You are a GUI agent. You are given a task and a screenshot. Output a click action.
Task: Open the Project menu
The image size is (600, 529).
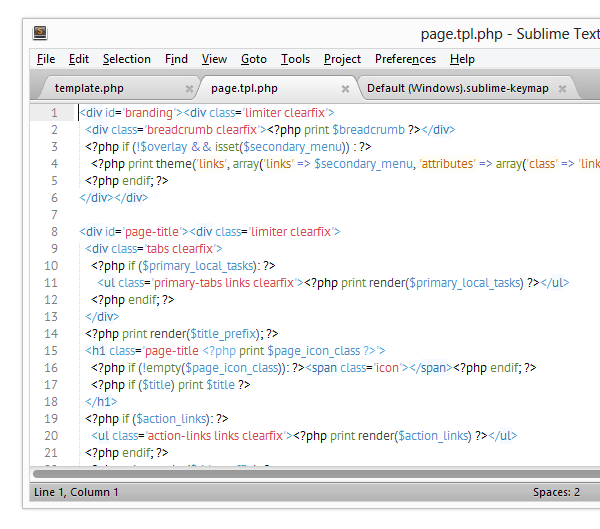[343, 59]
